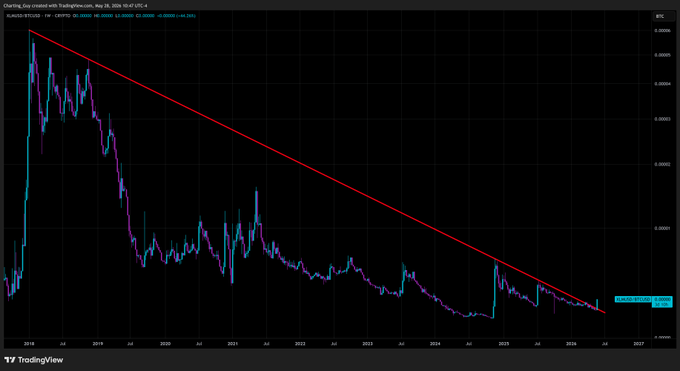Click the TradingView logo at bottom
Viewport: 680px width, 371px height.
click(x=33, y=360)
